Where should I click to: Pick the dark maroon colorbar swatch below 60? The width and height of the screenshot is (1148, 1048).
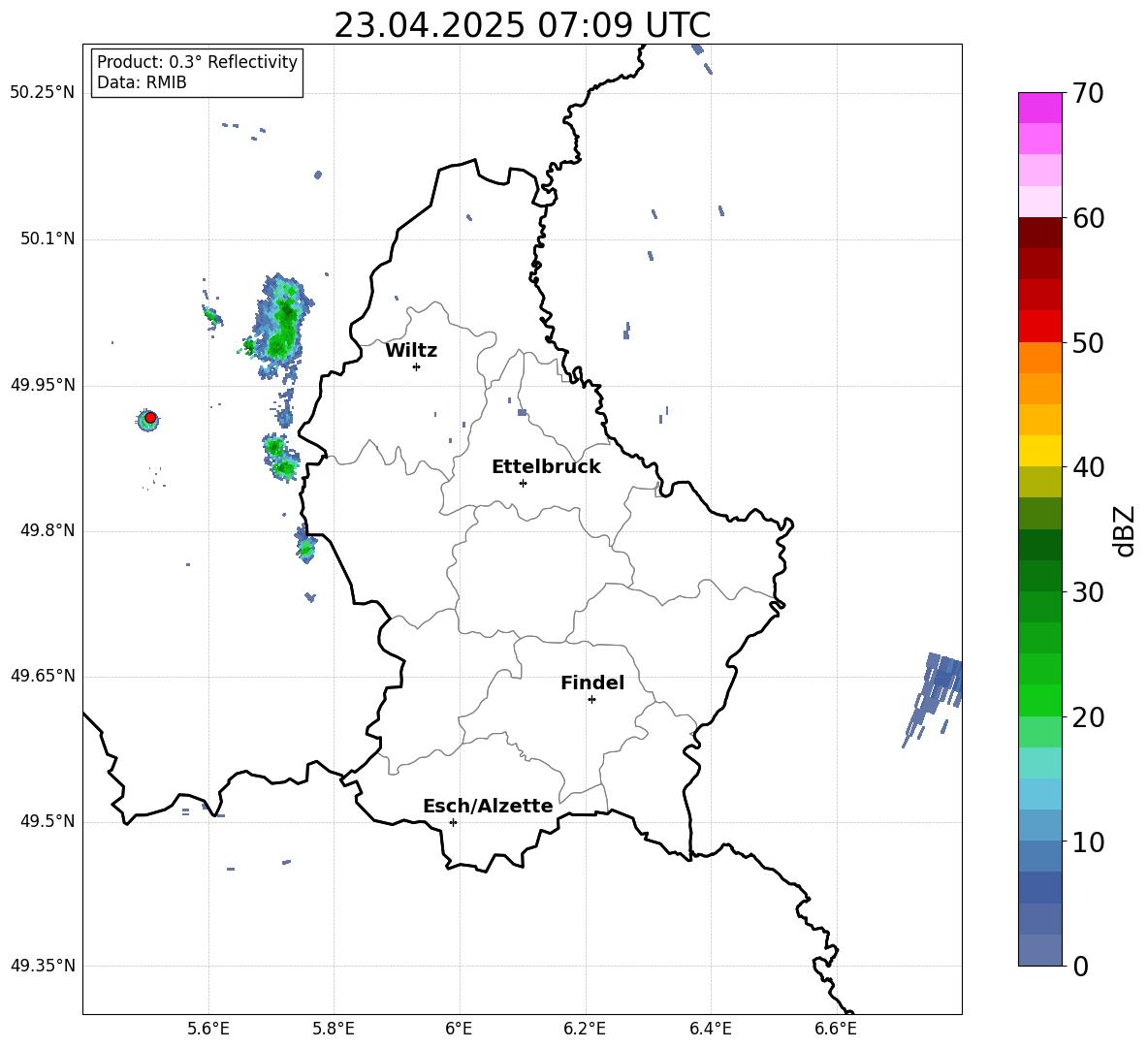coord(1039,233)
